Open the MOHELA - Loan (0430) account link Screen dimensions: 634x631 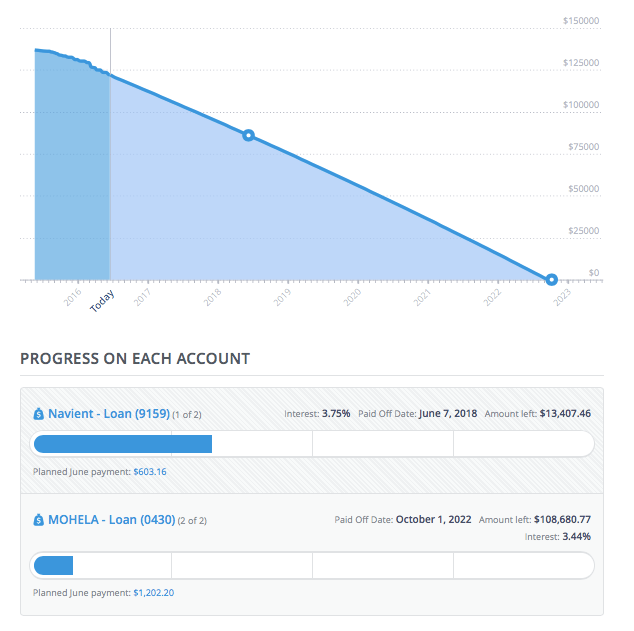pos(111,520)
